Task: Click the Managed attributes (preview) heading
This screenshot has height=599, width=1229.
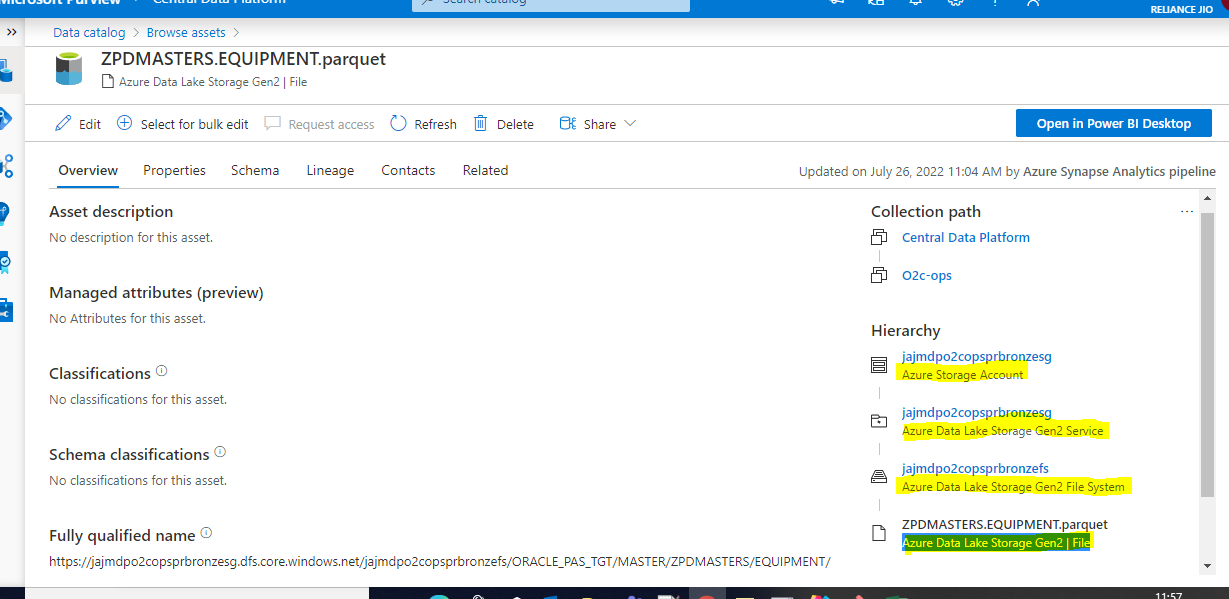Action: pos(156,293)
